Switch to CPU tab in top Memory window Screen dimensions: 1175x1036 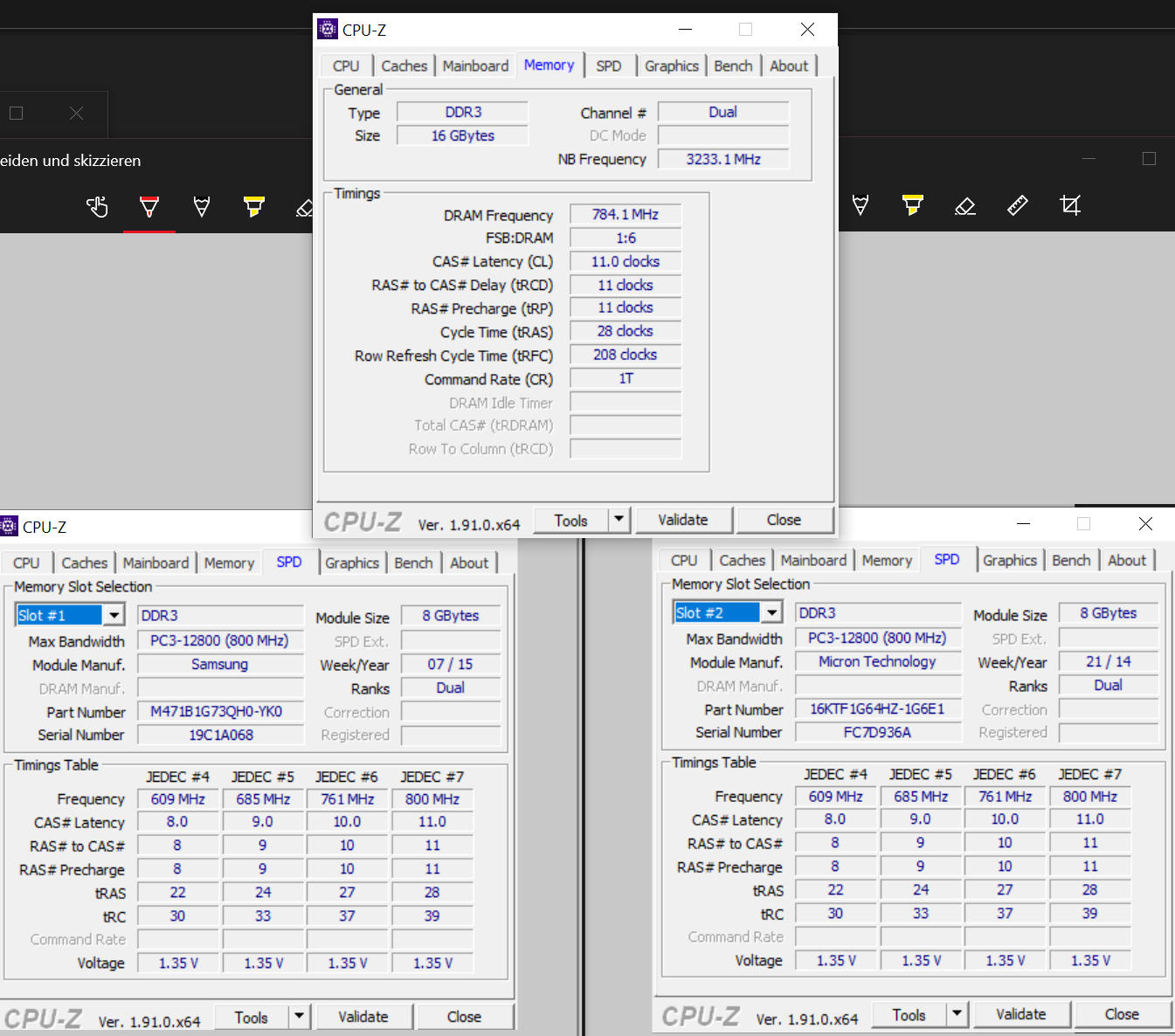point(346,66)
